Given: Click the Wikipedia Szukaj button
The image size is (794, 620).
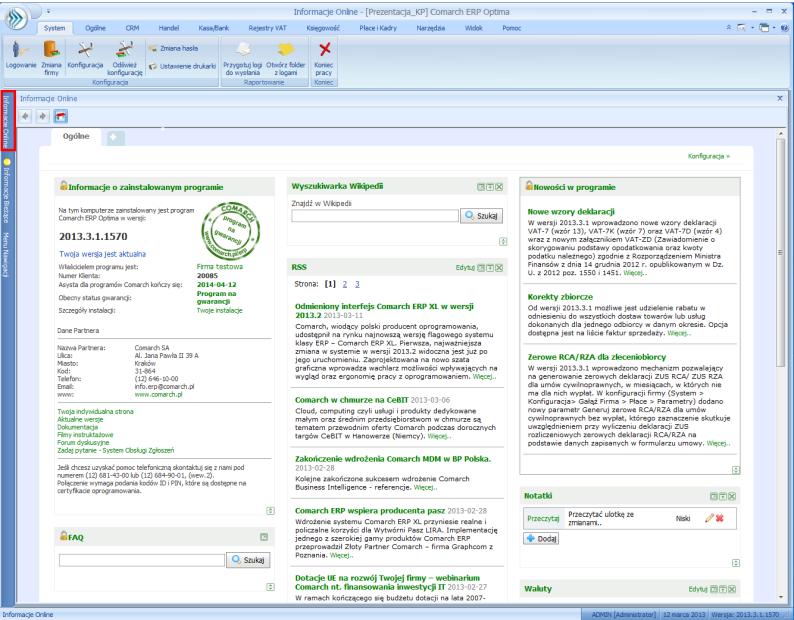Looking at the screenshot, I should [482, 216].
